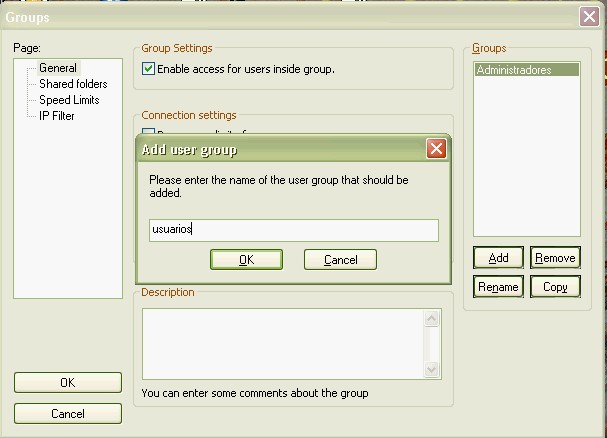Confirm with OK in Add user group dialog
The image size is (607, 438).
246,260
